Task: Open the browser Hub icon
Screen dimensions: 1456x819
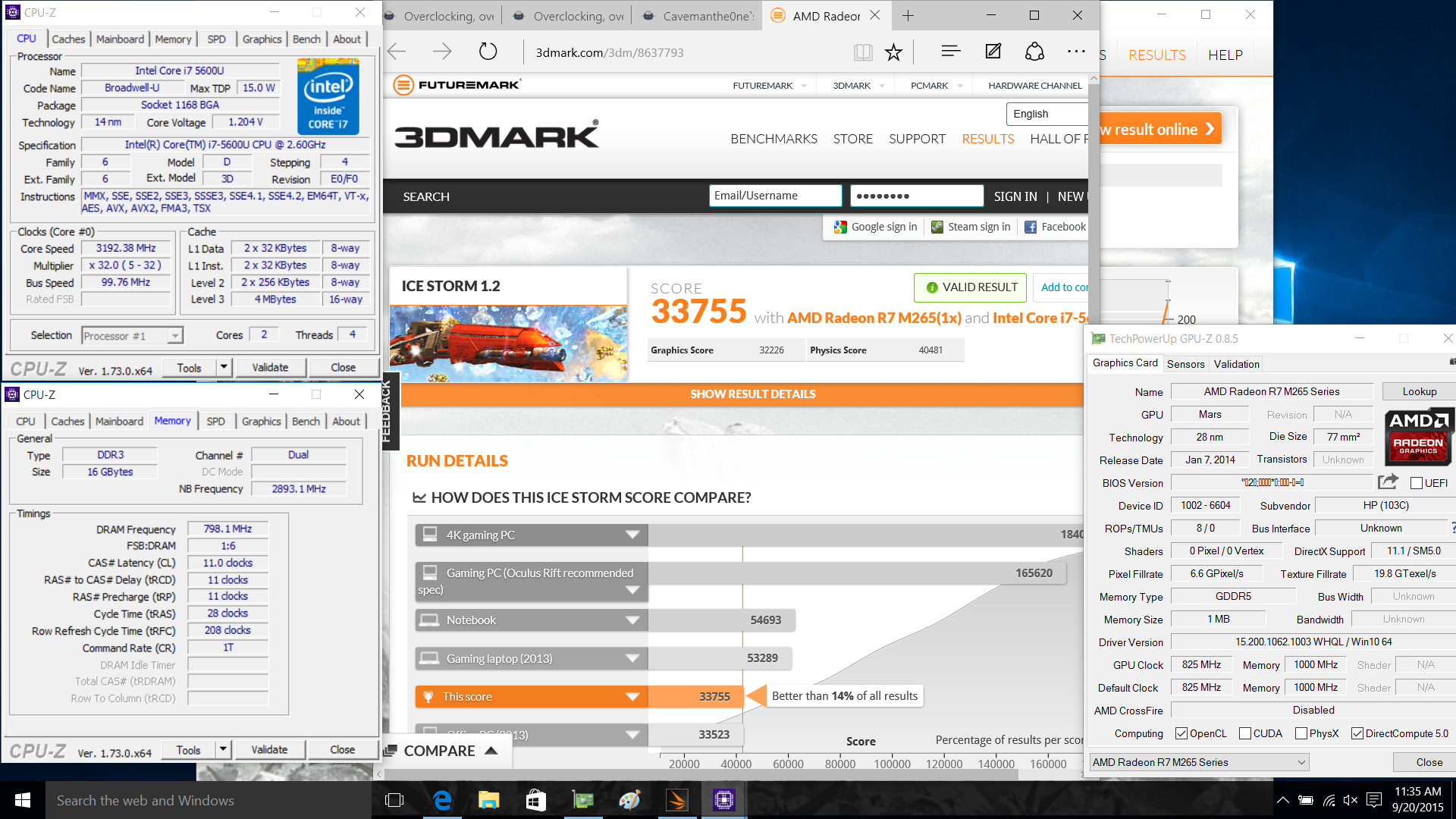Action: pyautogui.click(x=950, y=52)
